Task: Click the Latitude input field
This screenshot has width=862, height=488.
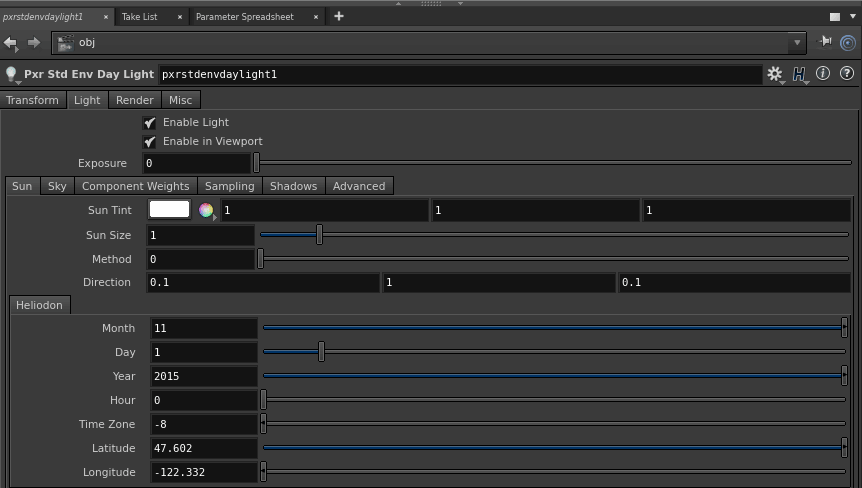Action: [x=204, y=448]
